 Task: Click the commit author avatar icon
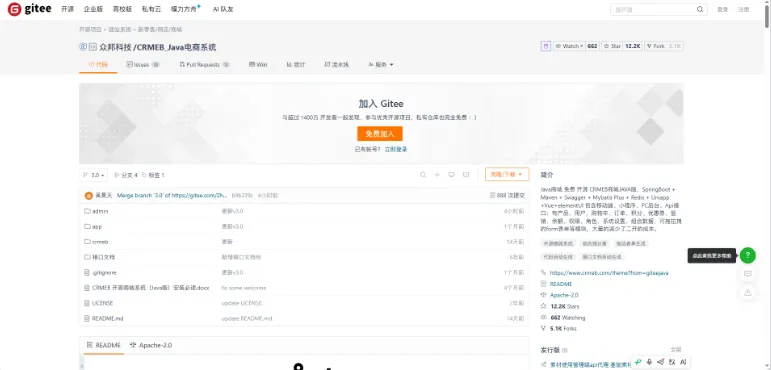pos(89,196)
